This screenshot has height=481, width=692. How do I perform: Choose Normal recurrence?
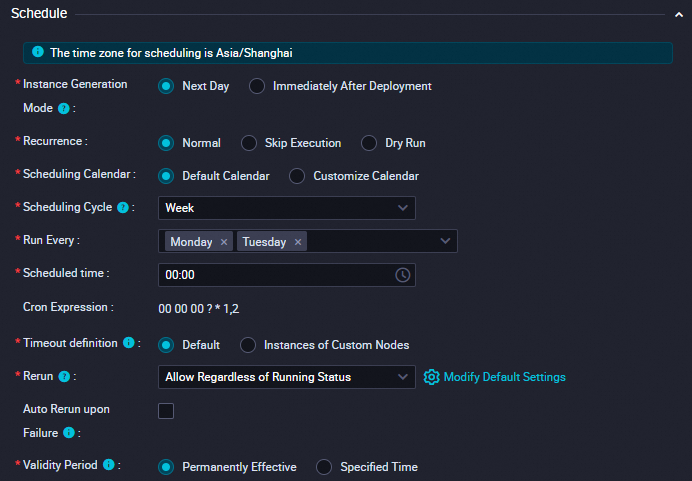tap(166, 143)
